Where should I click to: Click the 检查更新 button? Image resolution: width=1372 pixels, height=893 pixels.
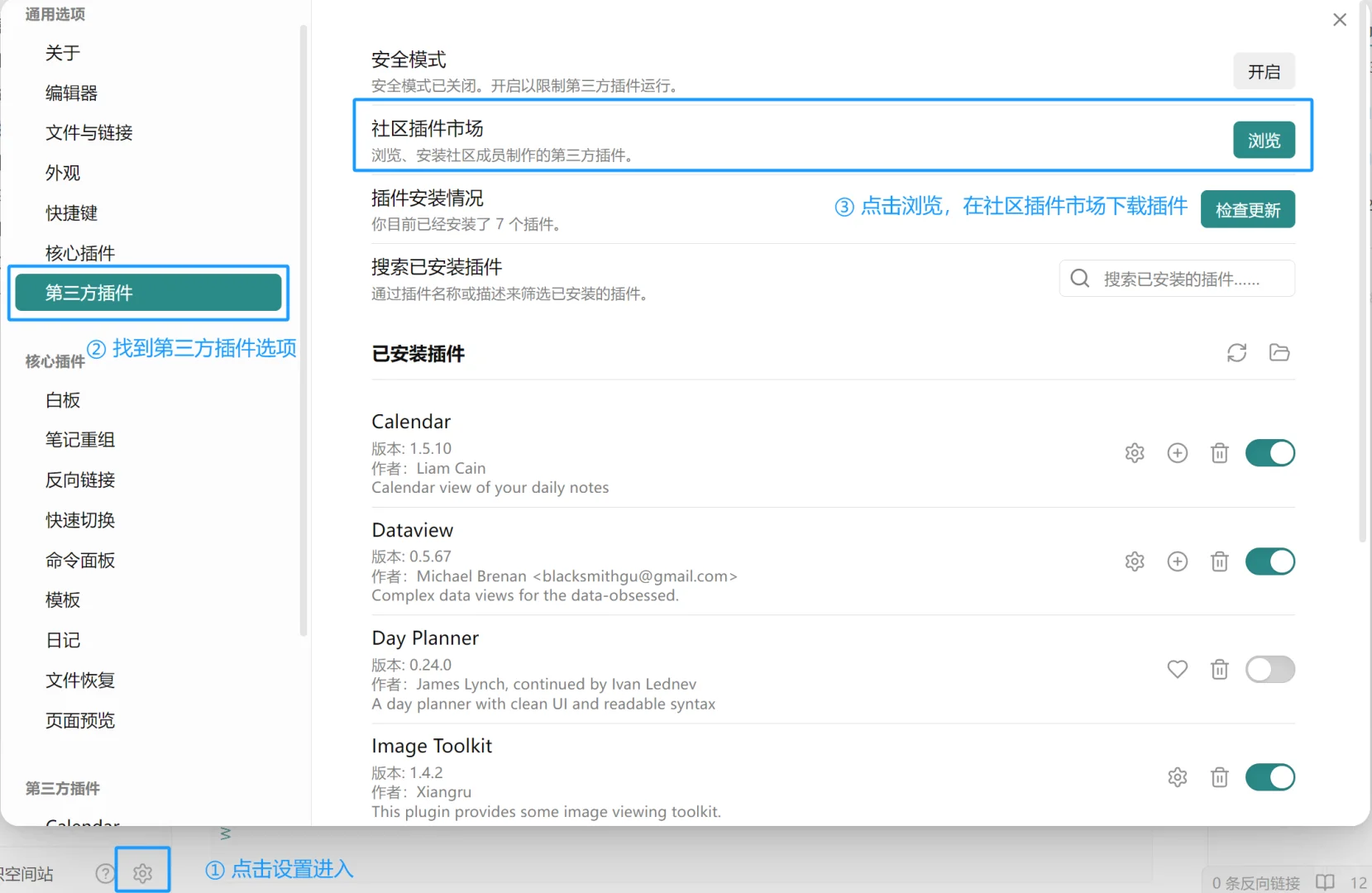(x=1247, y=209)
